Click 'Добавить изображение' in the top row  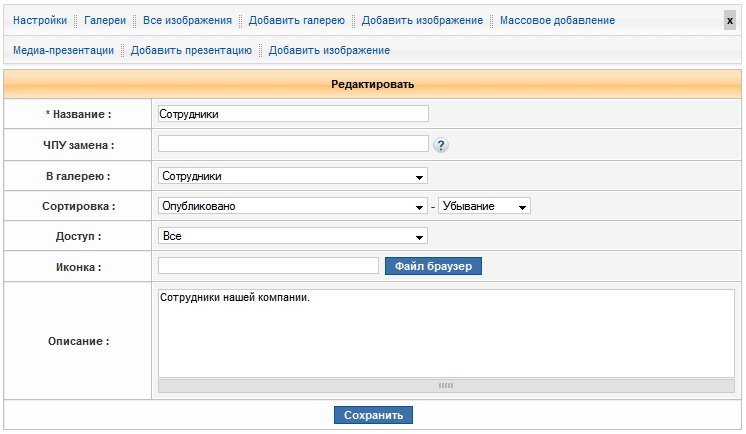[x=422, y=20]
